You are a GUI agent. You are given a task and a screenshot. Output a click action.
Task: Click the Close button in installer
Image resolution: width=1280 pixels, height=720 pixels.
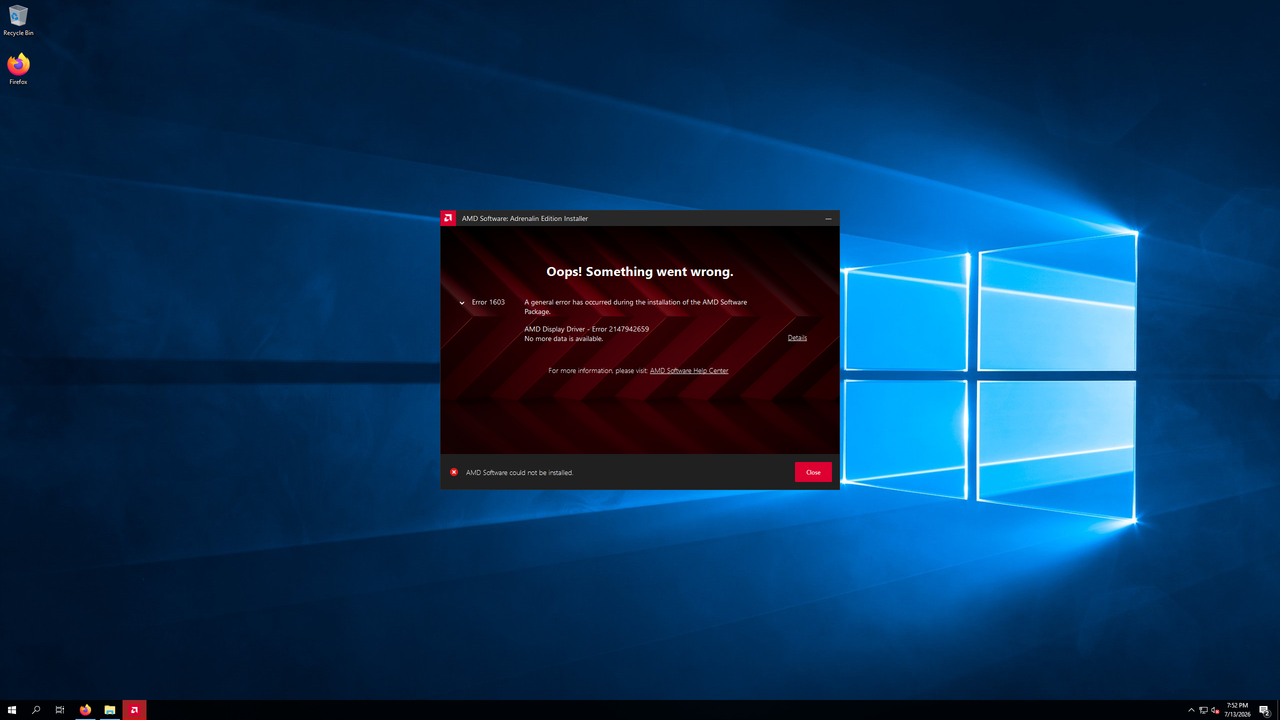point(813,472)
